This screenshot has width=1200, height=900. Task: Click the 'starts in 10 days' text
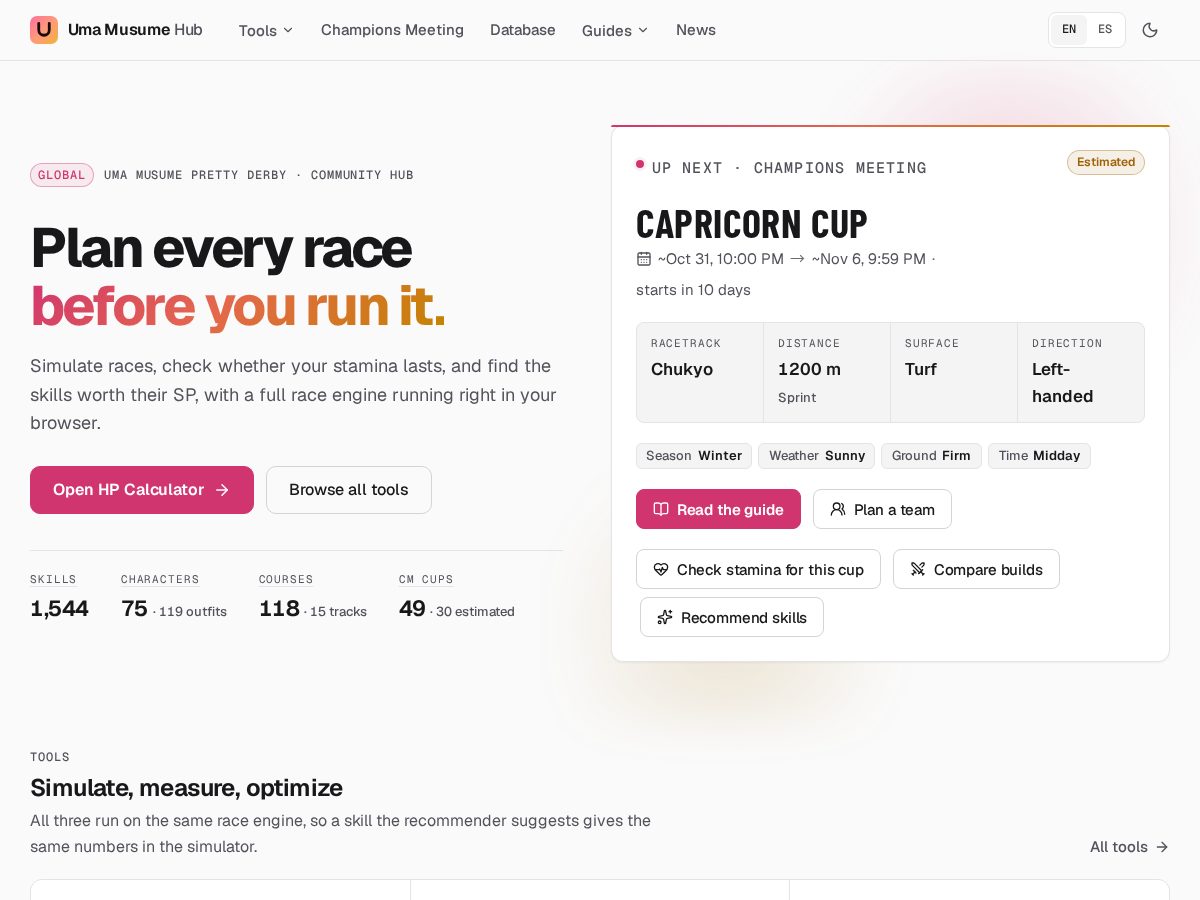click(693, 290)
